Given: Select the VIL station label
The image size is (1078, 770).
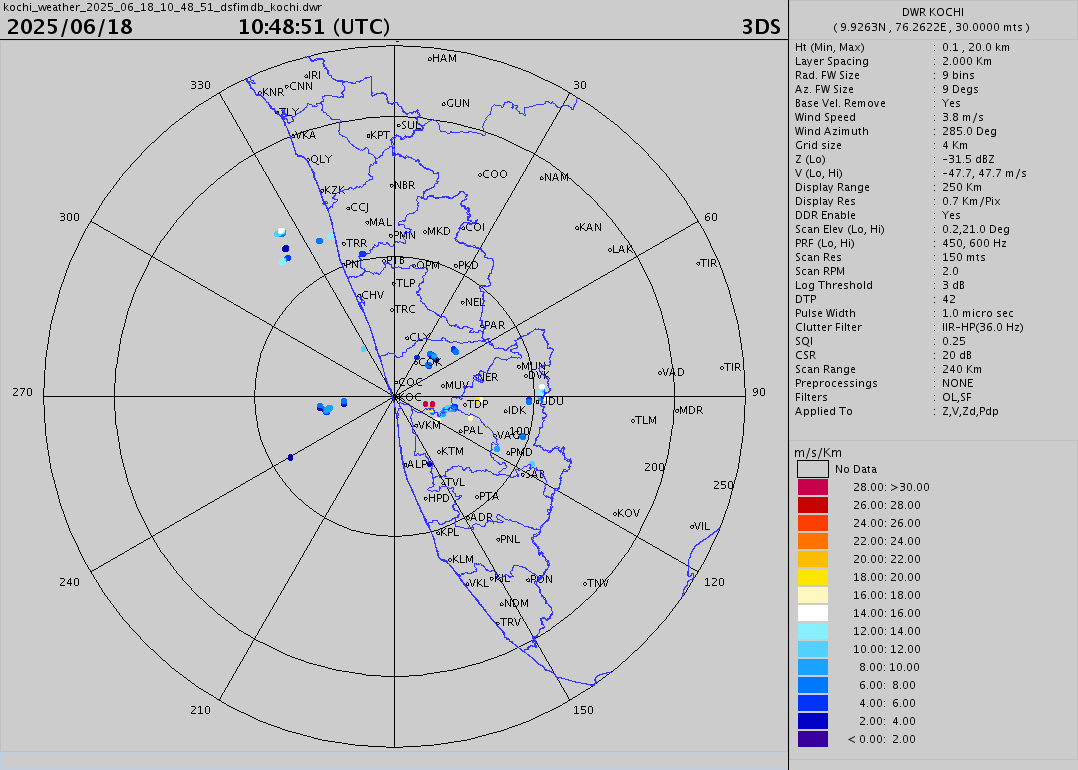Looking at the screenshot, I should coord(702,527).
